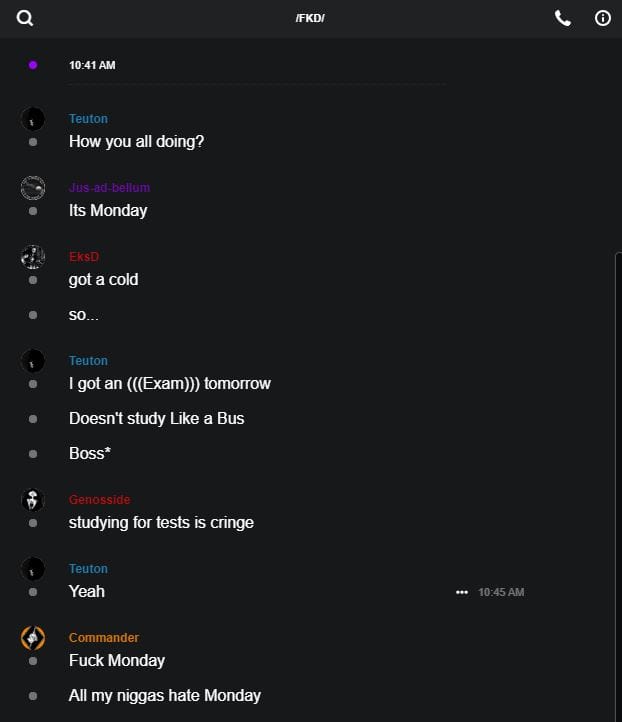The height and width of the screenshot is (722, 622).
Task: Click the avatar beside Genosside
Action: [33, 500]
